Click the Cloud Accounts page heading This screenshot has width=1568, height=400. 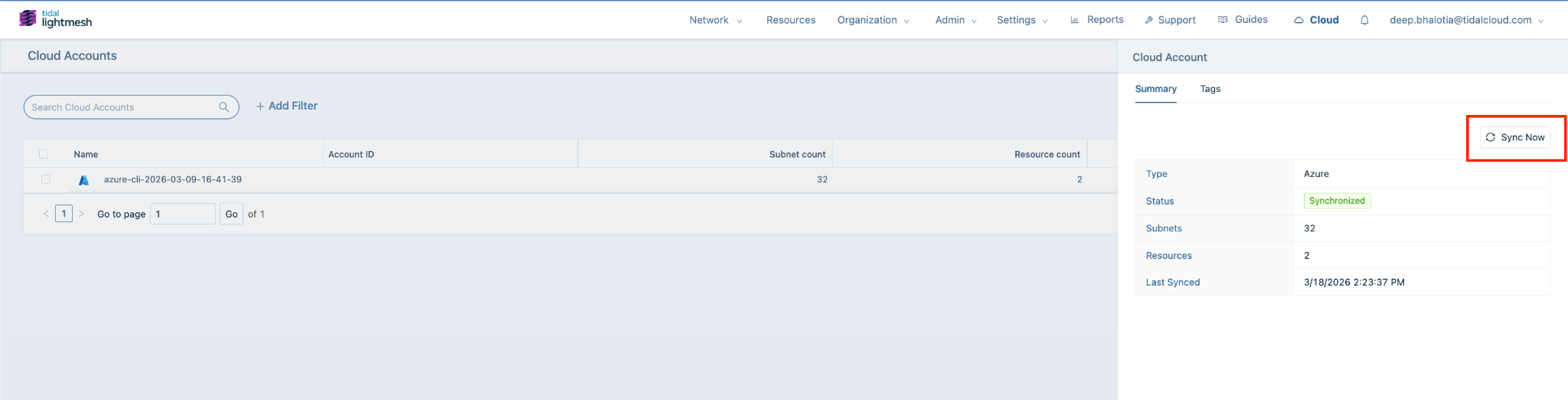coord(72,56)
